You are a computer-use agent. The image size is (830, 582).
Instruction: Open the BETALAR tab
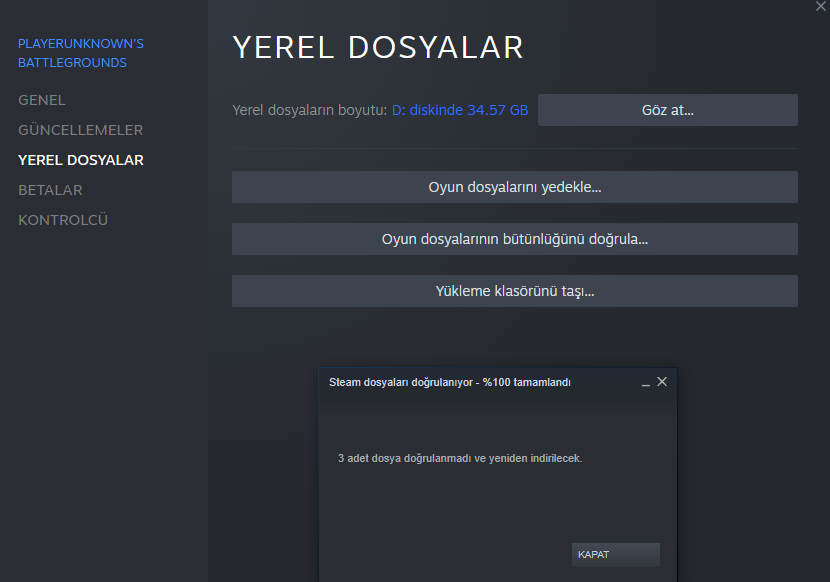(50, 190)
